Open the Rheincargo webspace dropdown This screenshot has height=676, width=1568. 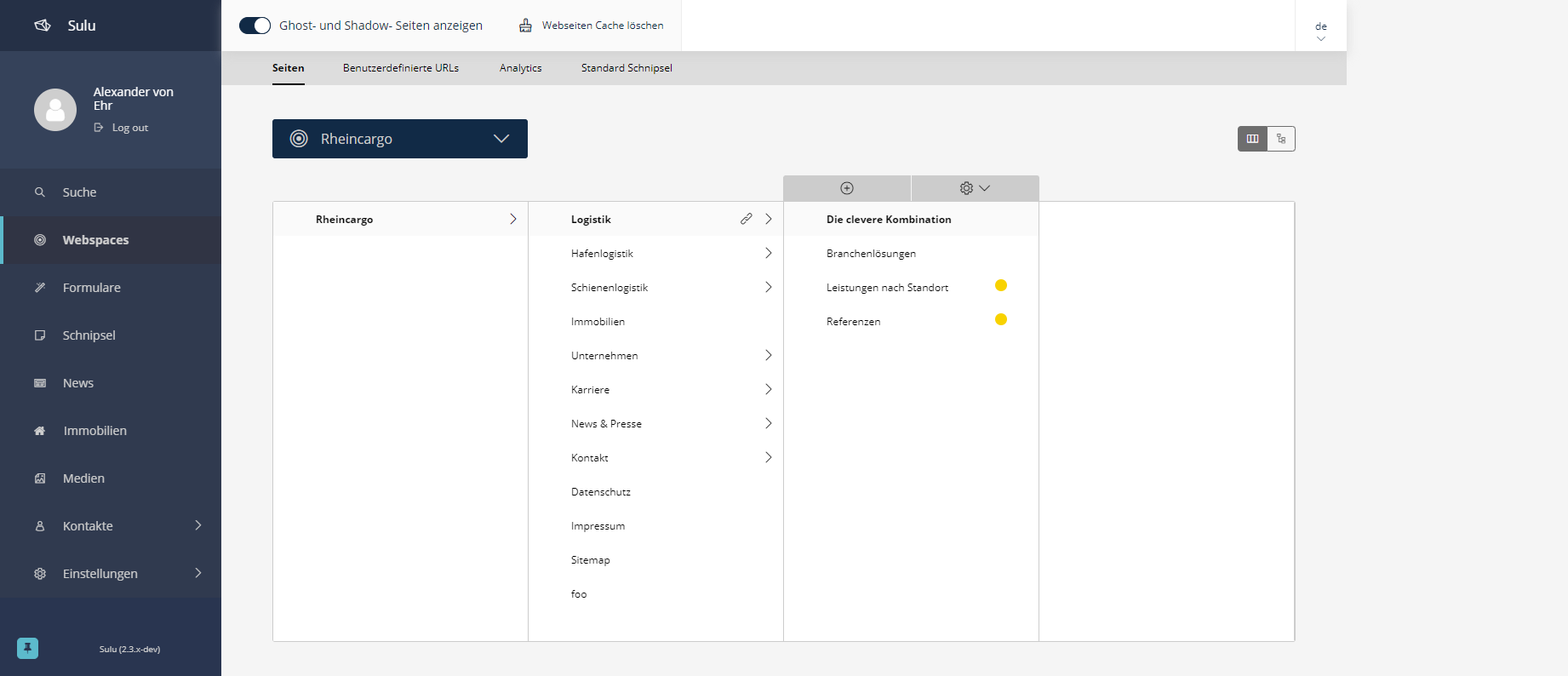point(399,139)
